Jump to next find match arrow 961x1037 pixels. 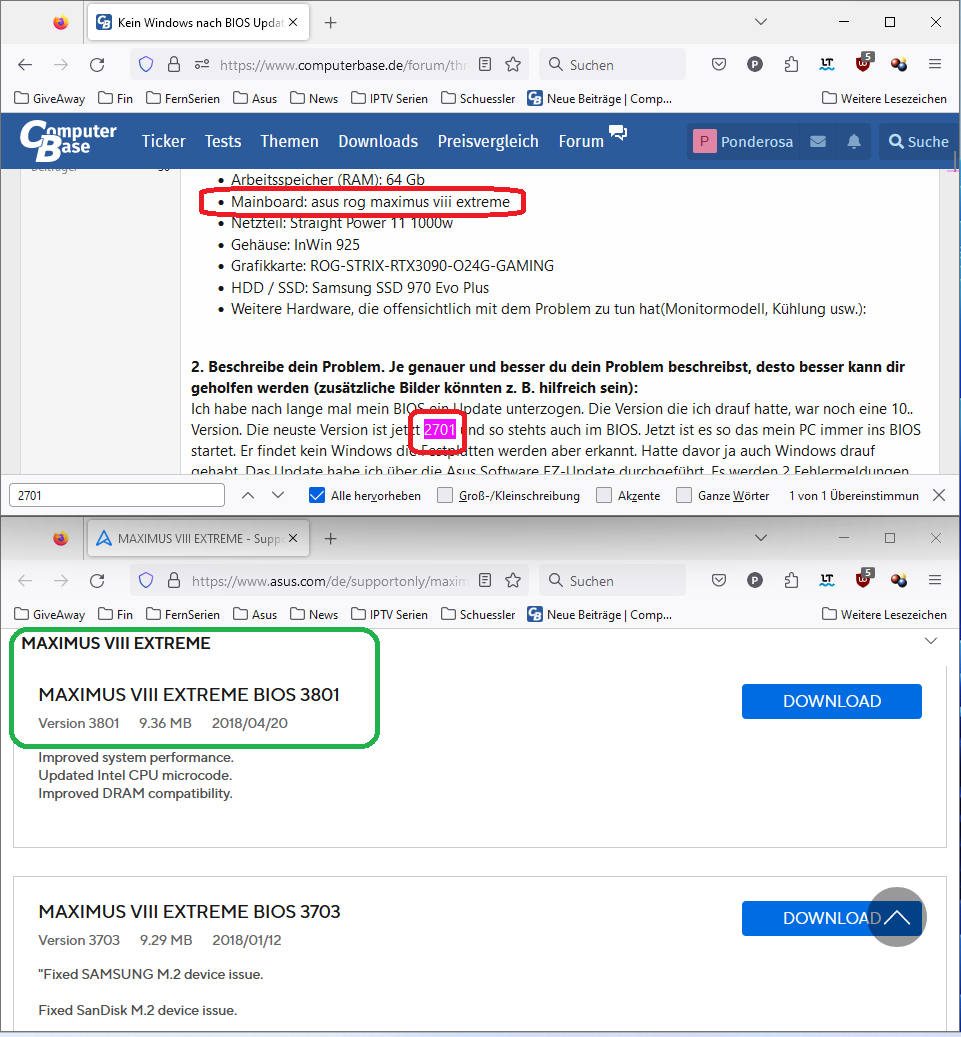pos(278,495)
